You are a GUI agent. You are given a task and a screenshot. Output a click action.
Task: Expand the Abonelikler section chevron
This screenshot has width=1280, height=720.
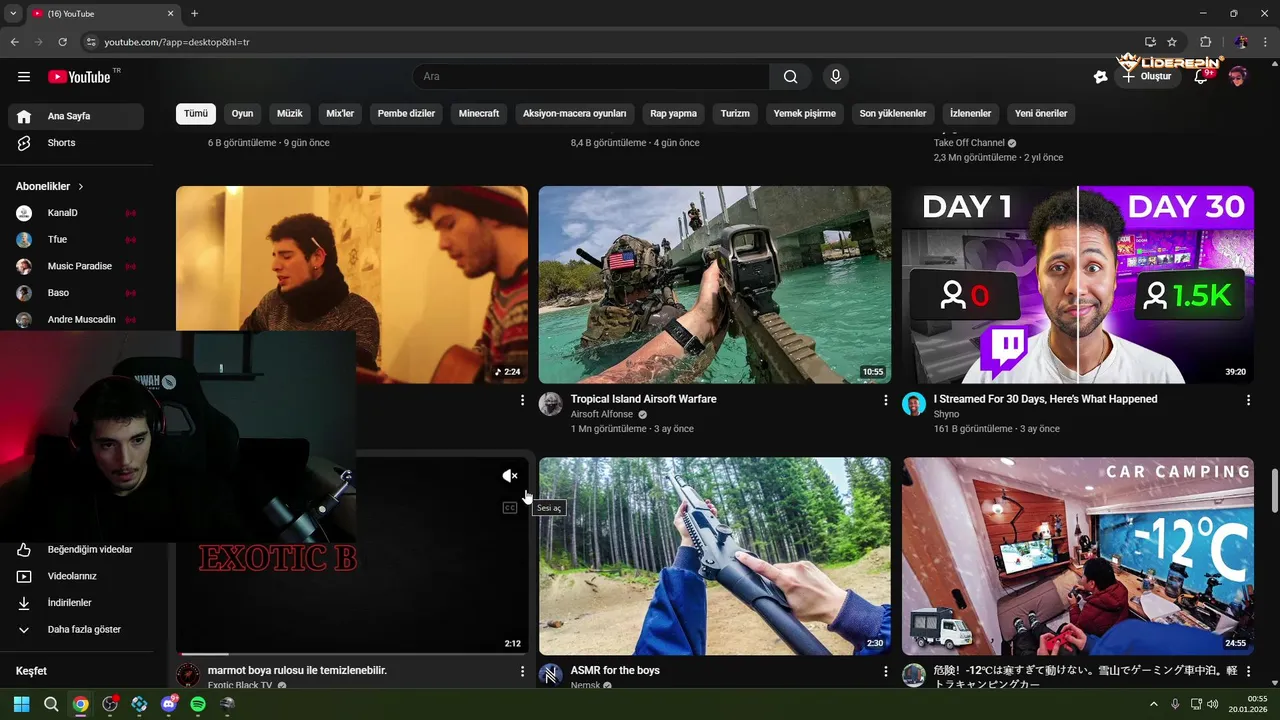(x=81, y=187)
